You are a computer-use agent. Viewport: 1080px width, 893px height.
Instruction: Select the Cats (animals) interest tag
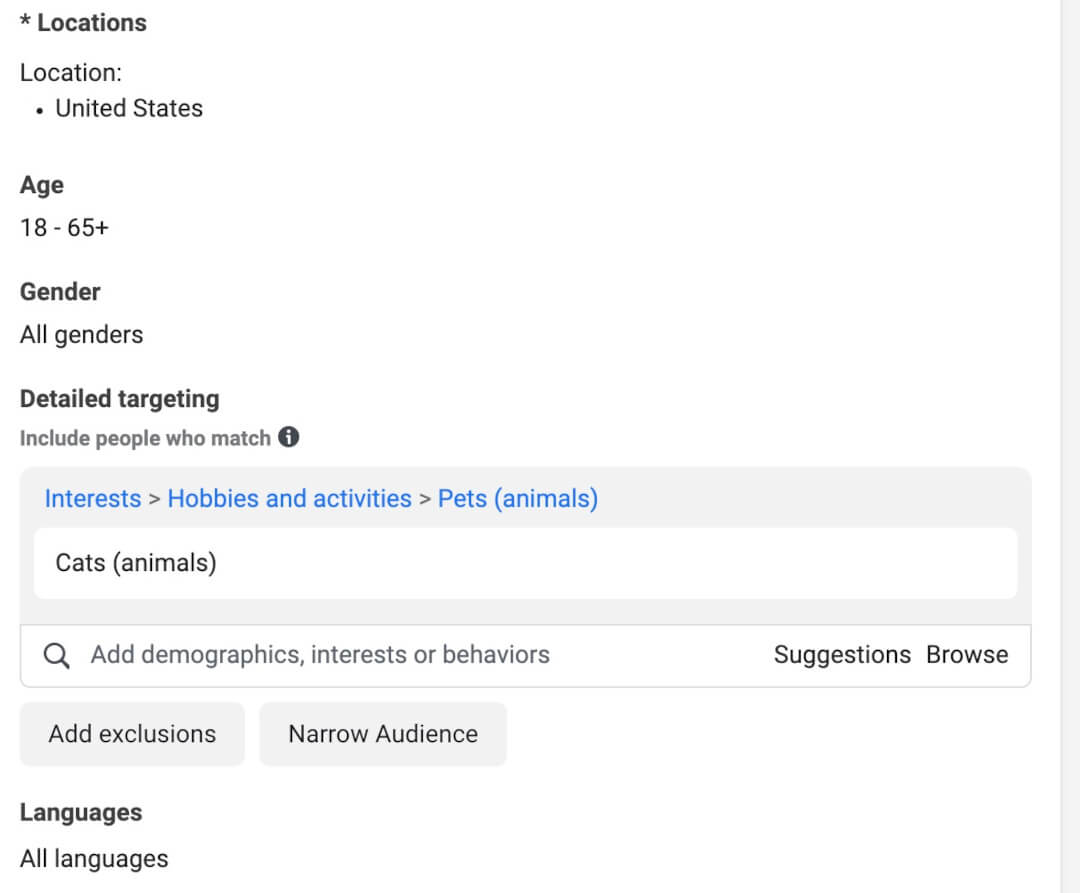pyautogui.click(x=136, y=562)
